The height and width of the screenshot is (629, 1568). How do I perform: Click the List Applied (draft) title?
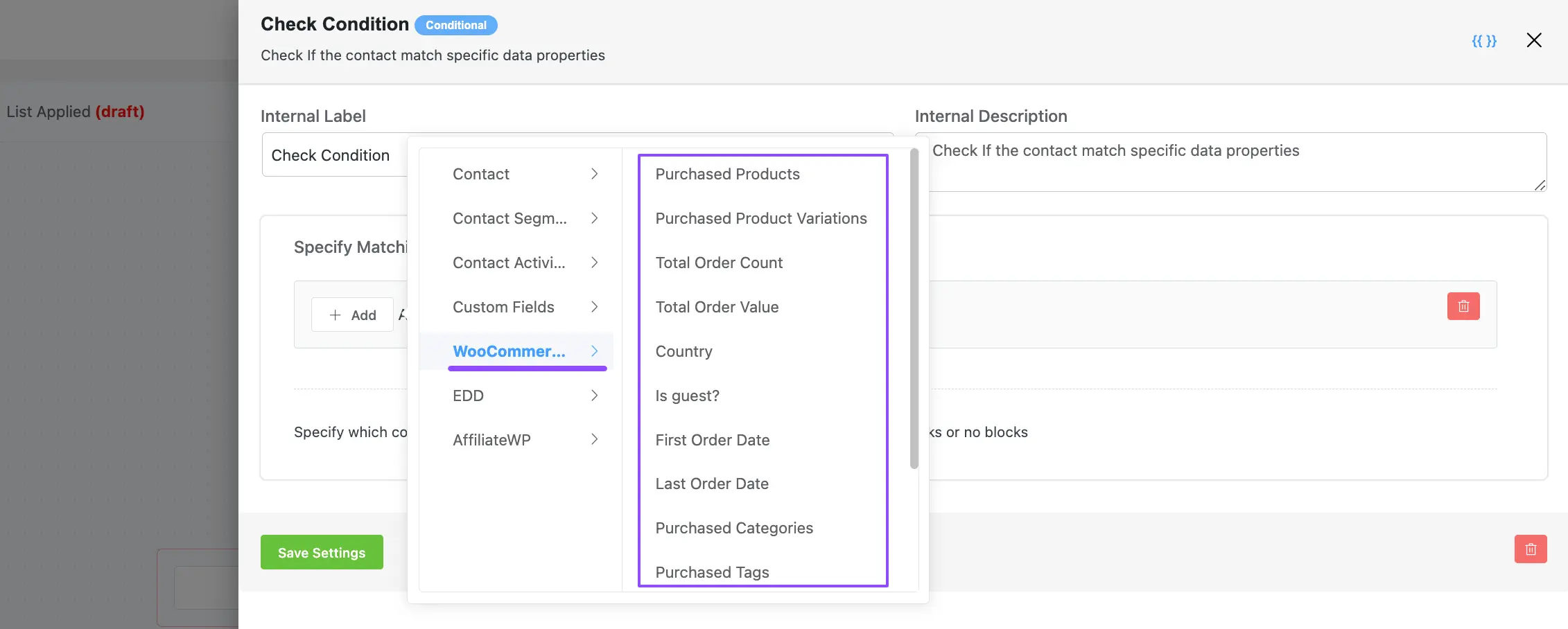[x=76, y=112]
